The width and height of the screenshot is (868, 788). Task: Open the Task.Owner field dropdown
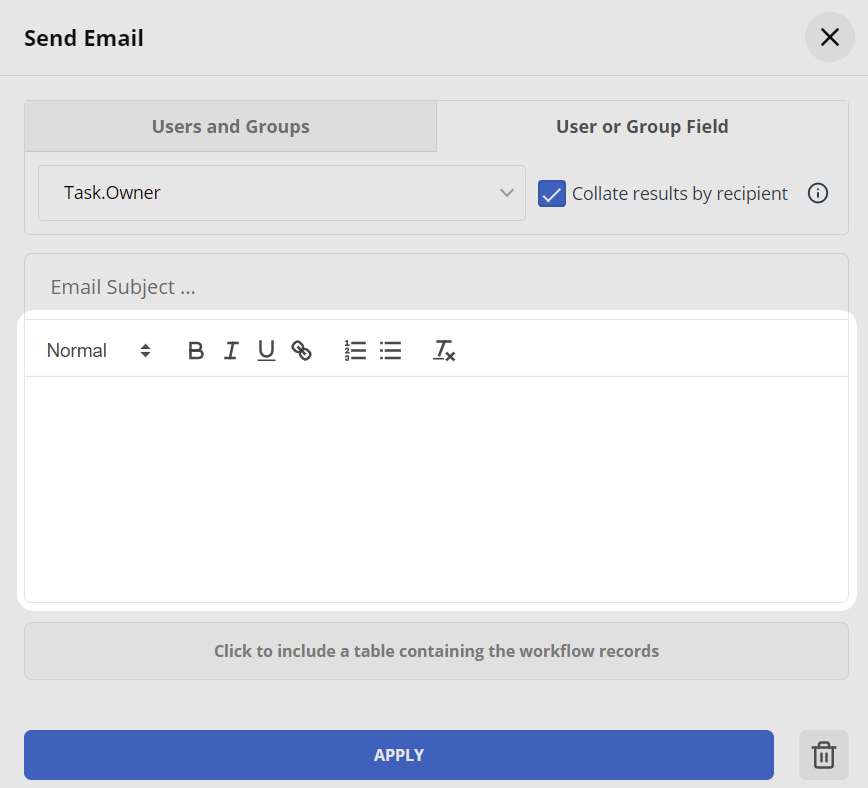[282, 193]
